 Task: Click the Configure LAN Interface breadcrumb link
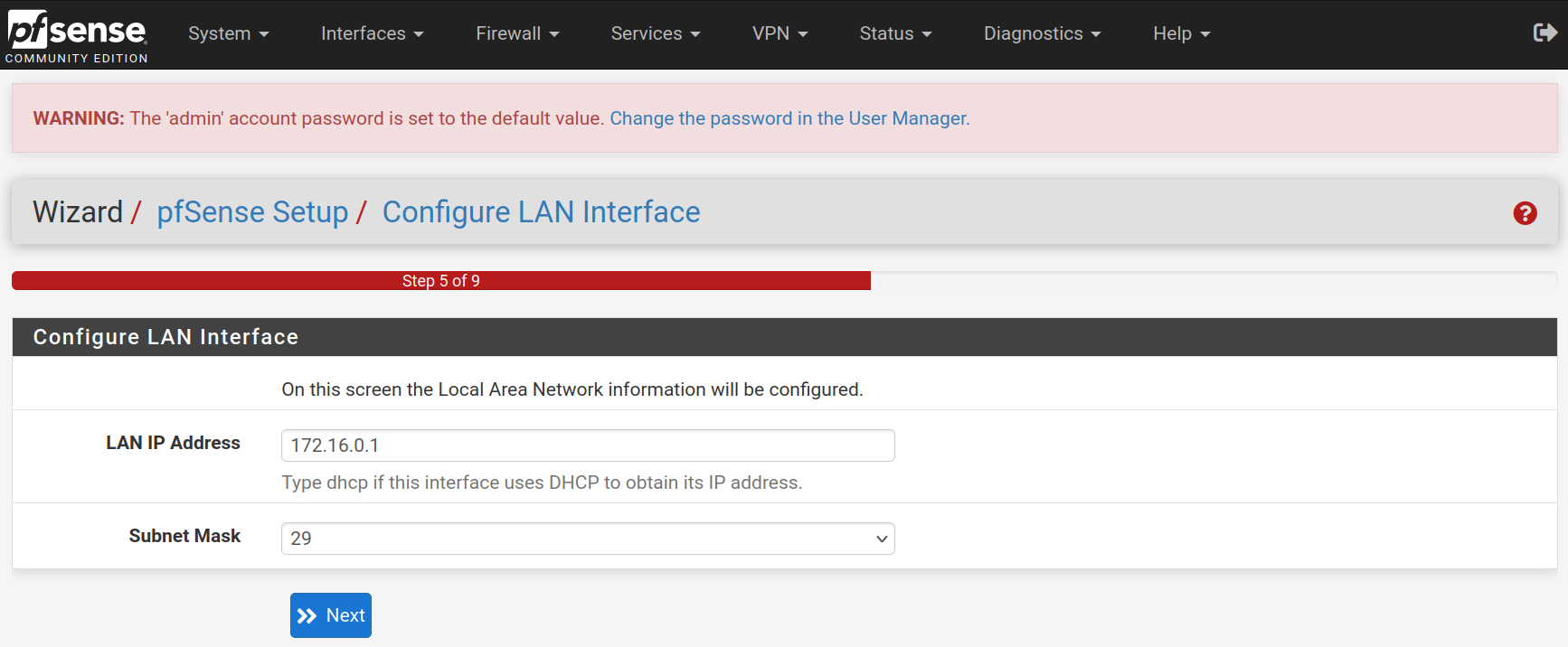point(541,212)
